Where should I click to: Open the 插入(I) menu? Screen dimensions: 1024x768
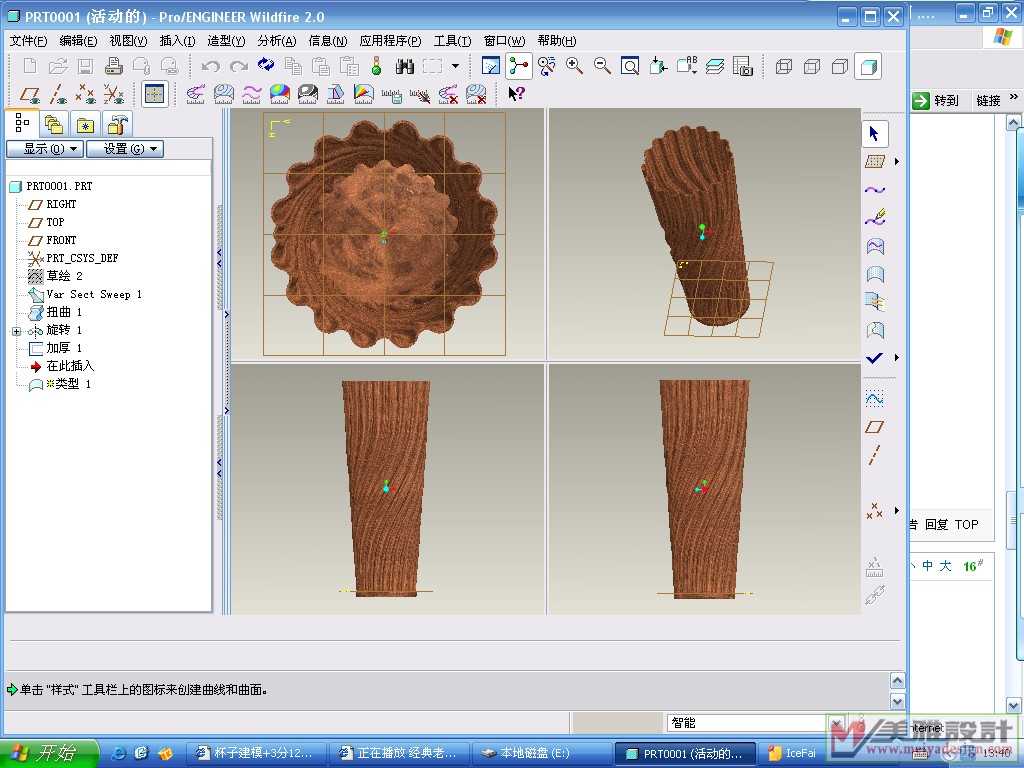point(177,41)
